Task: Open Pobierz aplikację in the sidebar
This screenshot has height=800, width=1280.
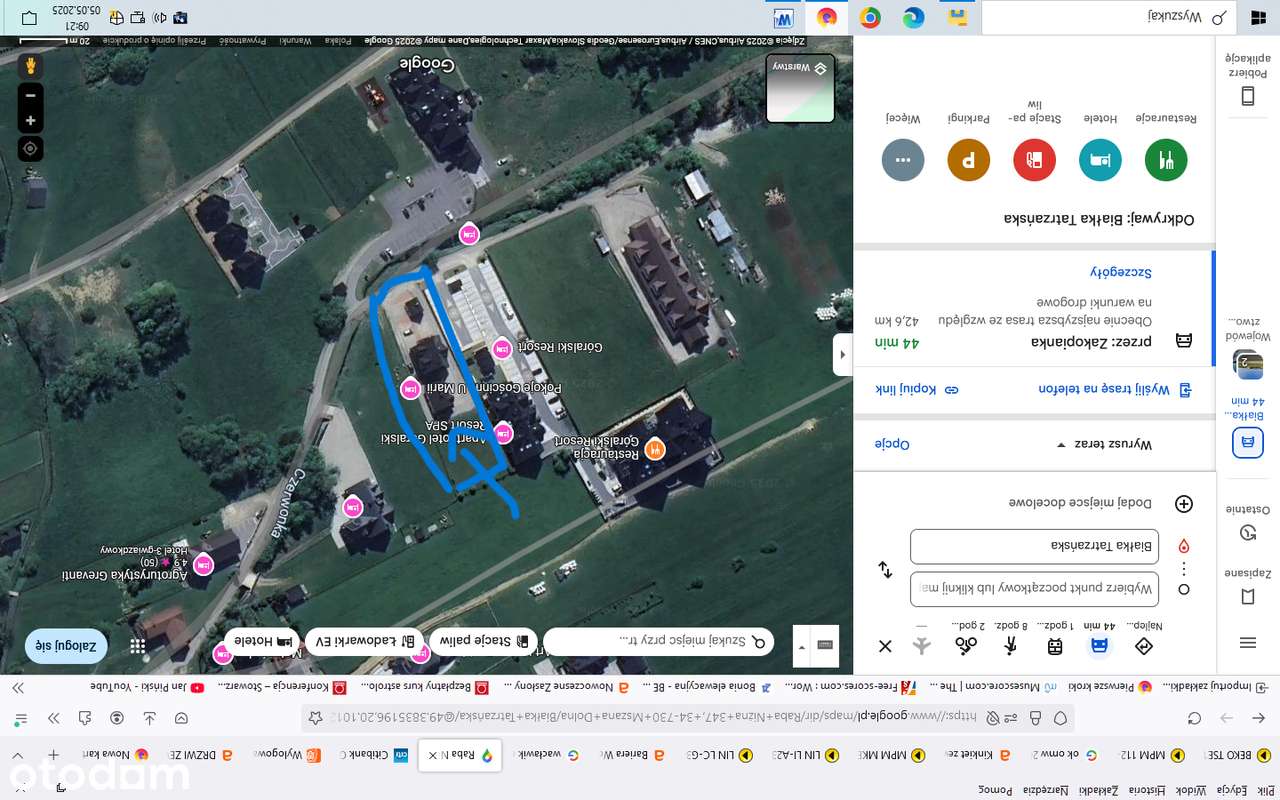Action: (x=1248, y=80)
